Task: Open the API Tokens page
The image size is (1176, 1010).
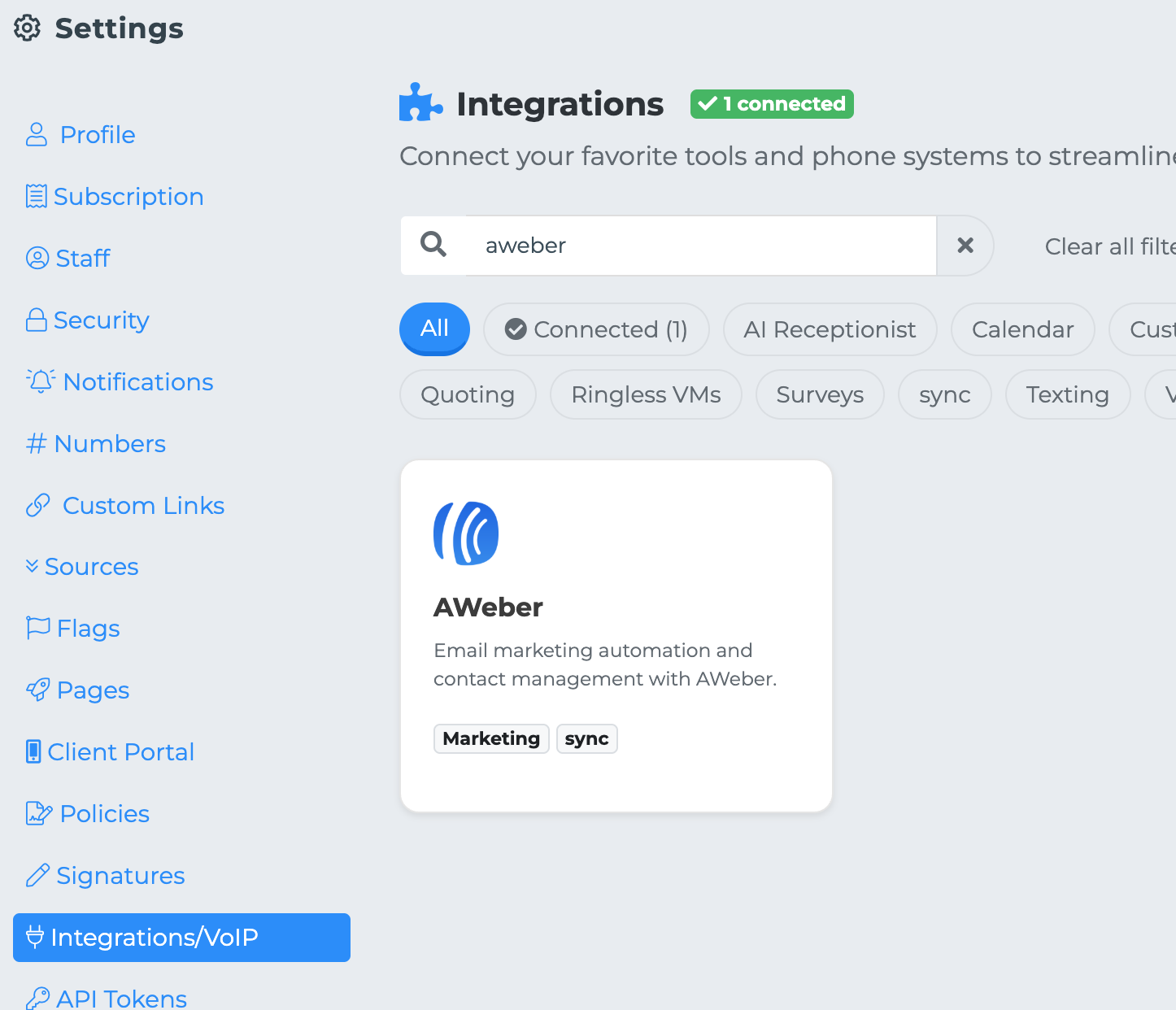Action: pos(121,998)
